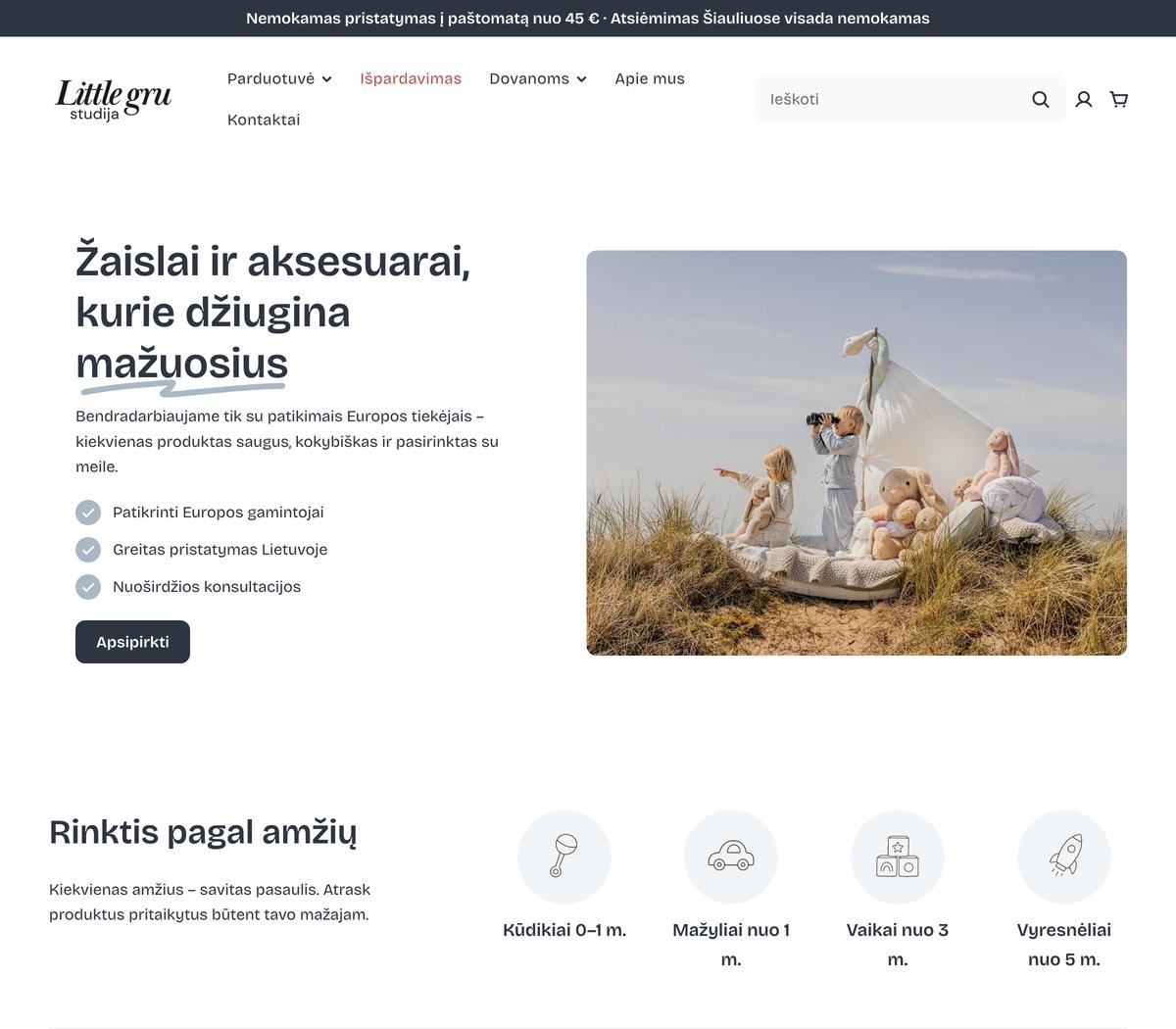
Task: Click the Little gru studija logo
Action: click(x=114, y=99)
